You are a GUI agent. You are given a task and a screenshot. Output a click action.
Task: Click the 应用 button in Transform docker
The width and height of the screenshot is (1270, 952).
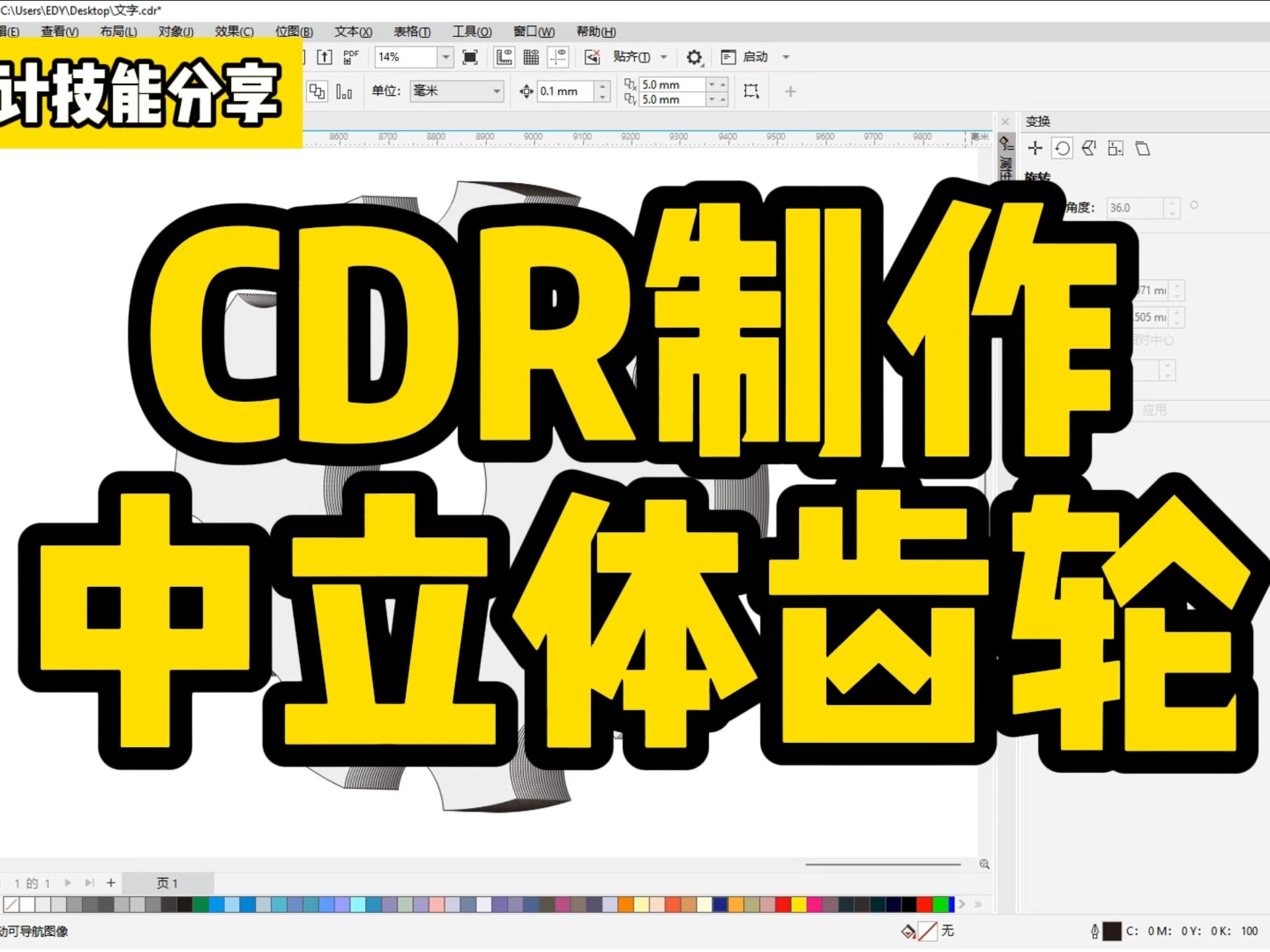(x=1155, y=410)
